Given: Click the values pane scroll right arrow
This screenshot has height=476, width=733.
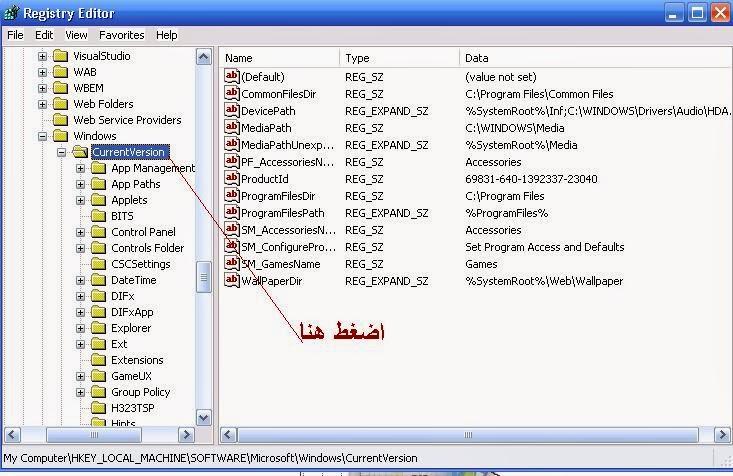Looking at the screenshot, I should click(722, 435).
